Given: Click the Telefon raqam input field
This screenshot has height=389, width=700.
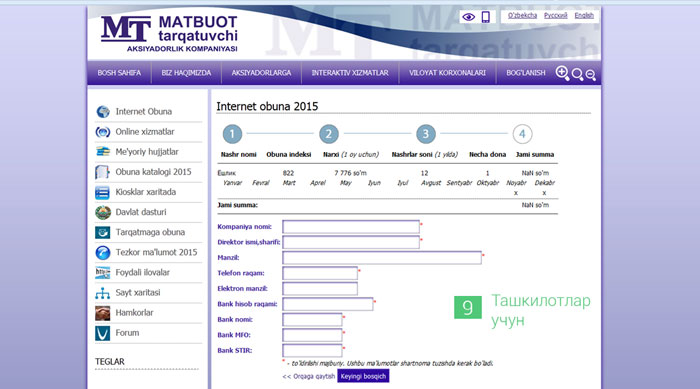Looking at the screenshot, I should pos(320,273).
